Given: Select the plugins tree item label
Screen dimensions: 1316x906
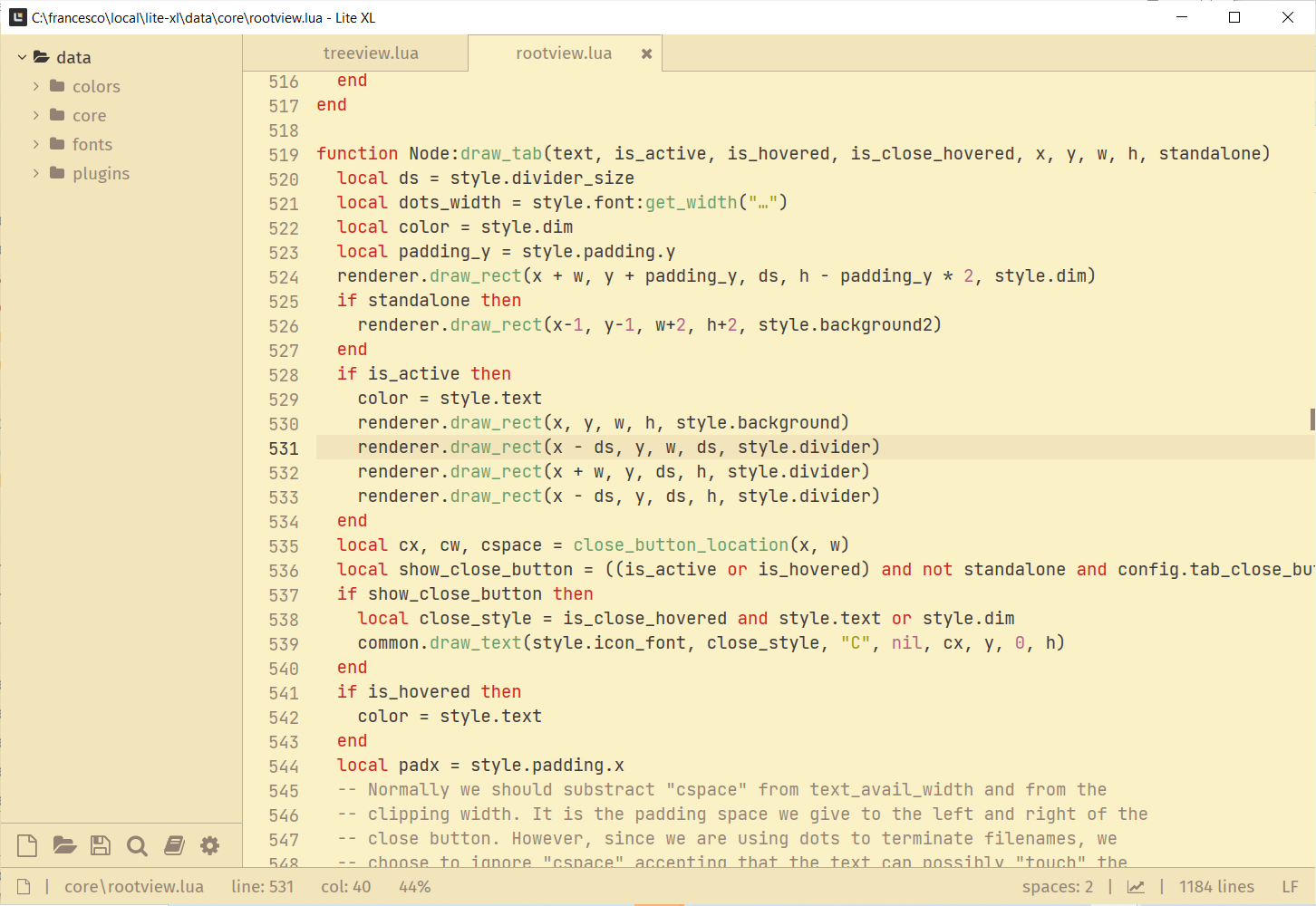Looking at the screenshot, I should [102, 173].
